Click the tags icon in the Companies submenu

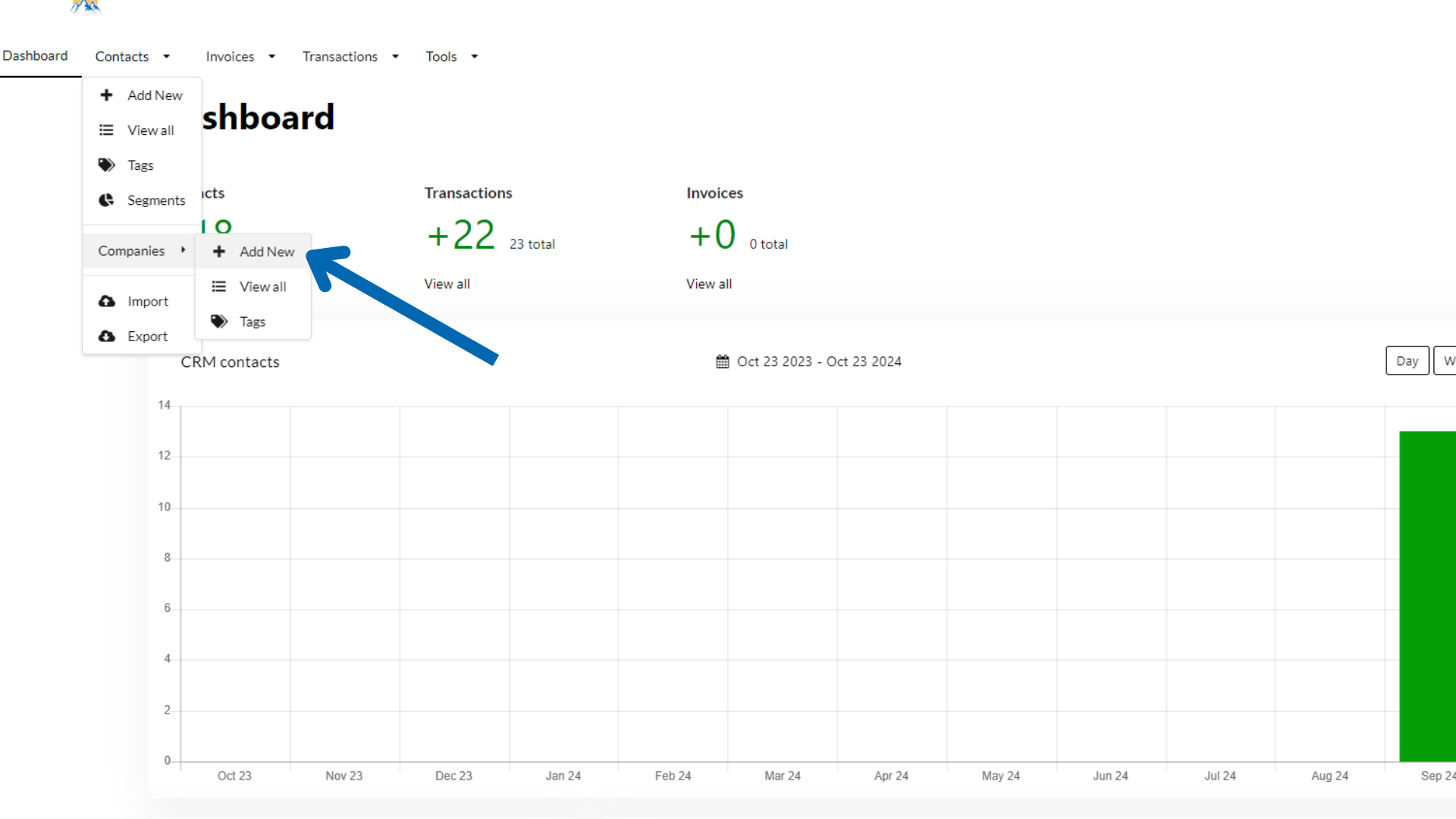pyautogui.click(x=219, y=322)
